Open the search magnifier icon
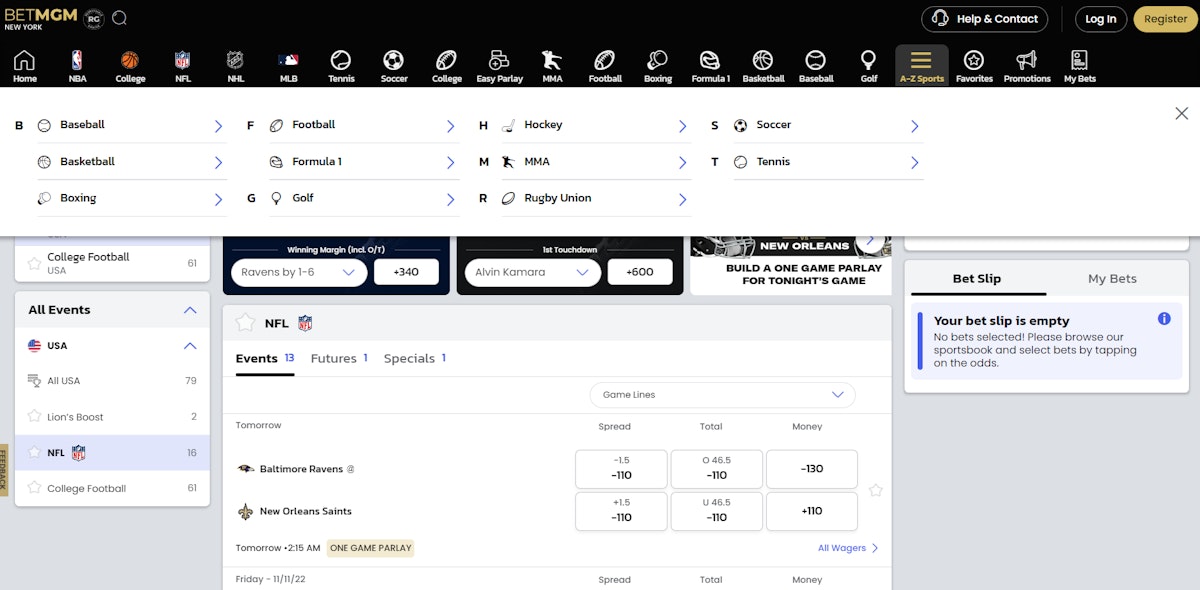1200x590 pixels. click(120, 18)
